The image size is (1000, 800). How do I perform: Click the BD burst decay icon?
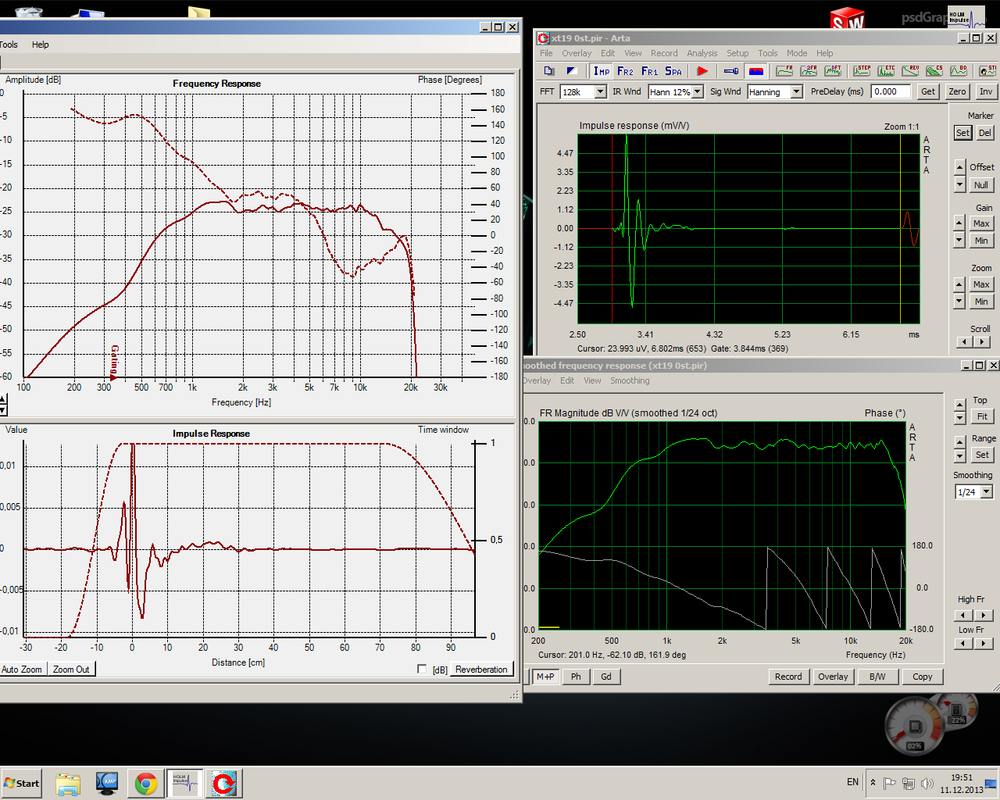pyautogui.click(x=959, y=71)
